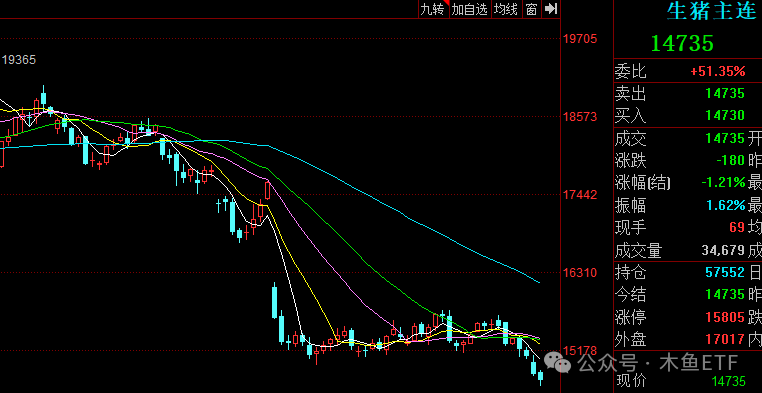Viewport: 762px width, 393px height.
Task: Select the 委比 +51.35% row
Action: 688,72
